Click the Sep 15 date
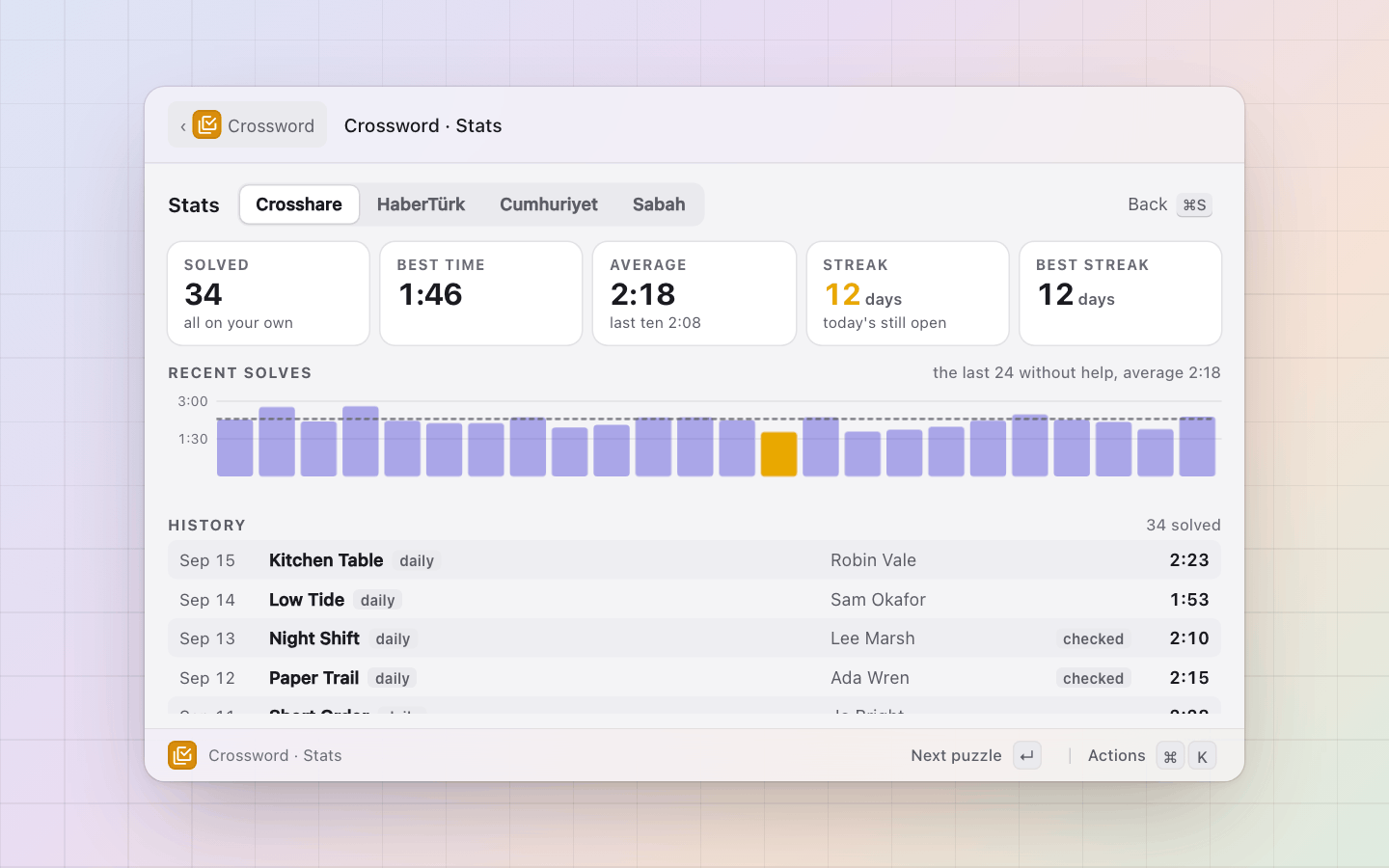1389x868 pixels. point(207,560)
